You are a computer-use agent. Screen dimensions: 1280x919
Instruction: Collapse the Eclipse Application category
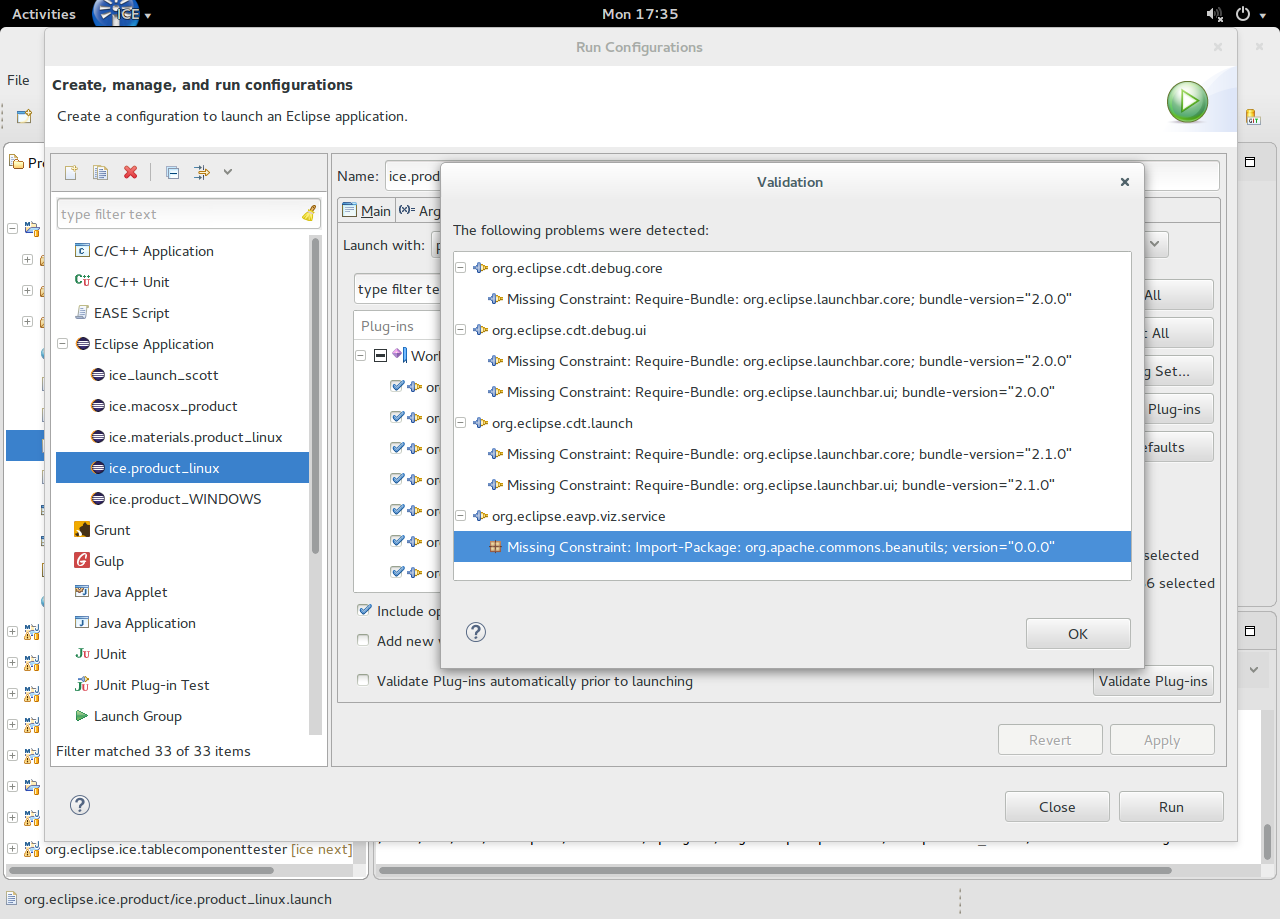pyautogui.click(x=63, y=344)
